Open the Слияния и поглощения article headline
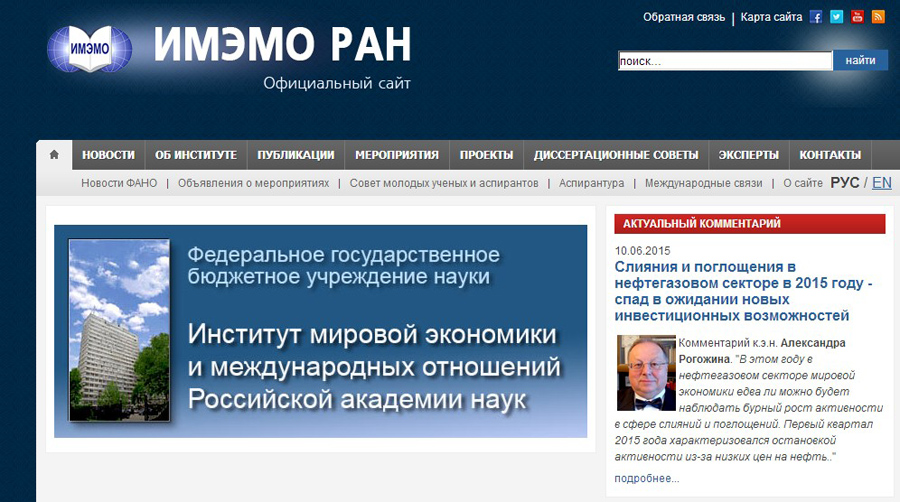The image size is (900, 502). click(743, 291)
